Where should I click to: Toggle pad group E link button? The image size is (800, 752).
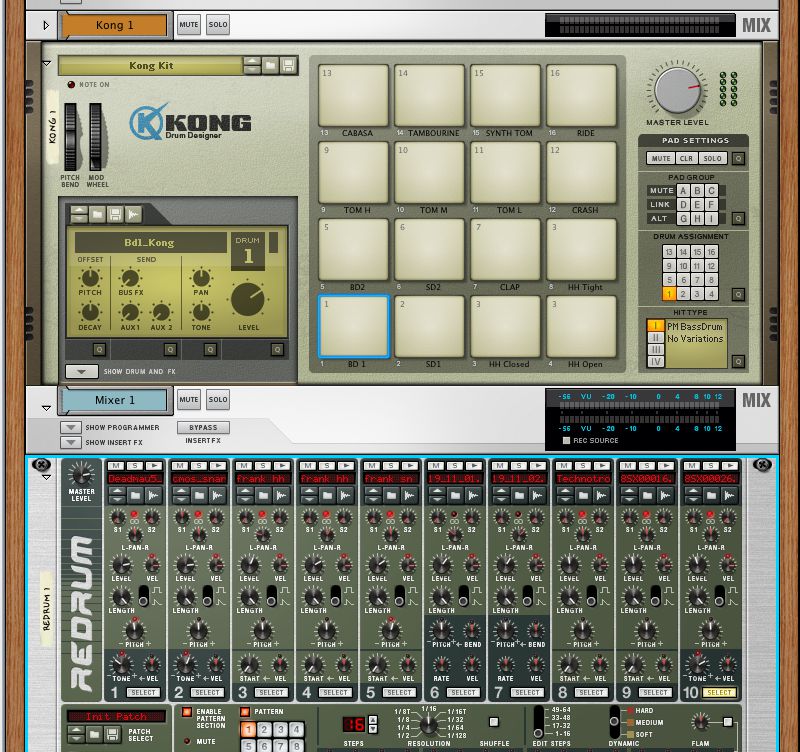click(x=697, y=205)
